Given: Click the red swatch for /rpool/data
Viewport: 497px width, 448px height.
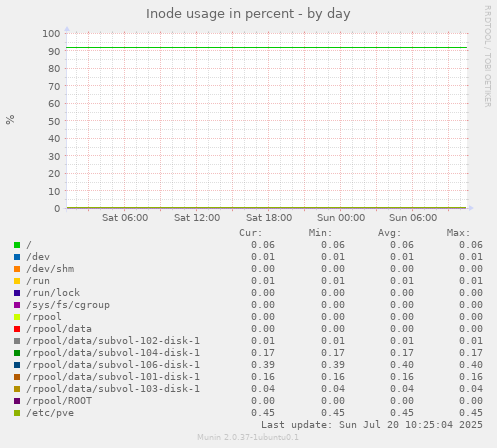Looking at the screenshot, I should click(x=17, y=329).
